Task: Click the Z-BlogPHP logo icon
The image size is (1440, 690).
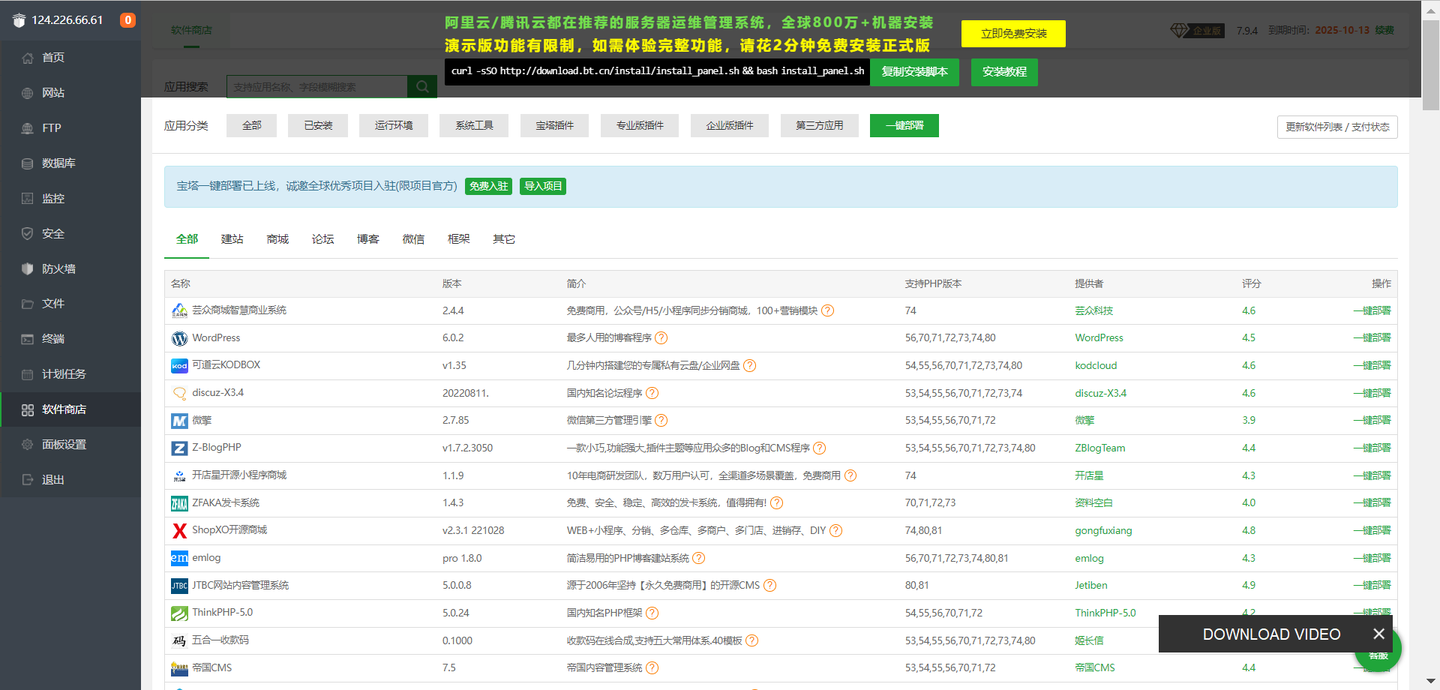Action: pos(180,448)
